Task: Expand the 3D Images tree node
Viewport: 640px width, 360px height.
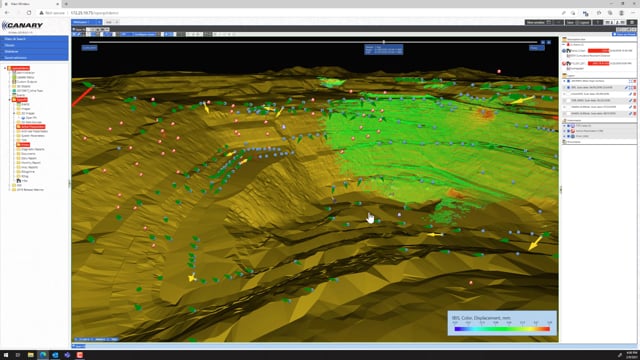Action: [14, 113]
